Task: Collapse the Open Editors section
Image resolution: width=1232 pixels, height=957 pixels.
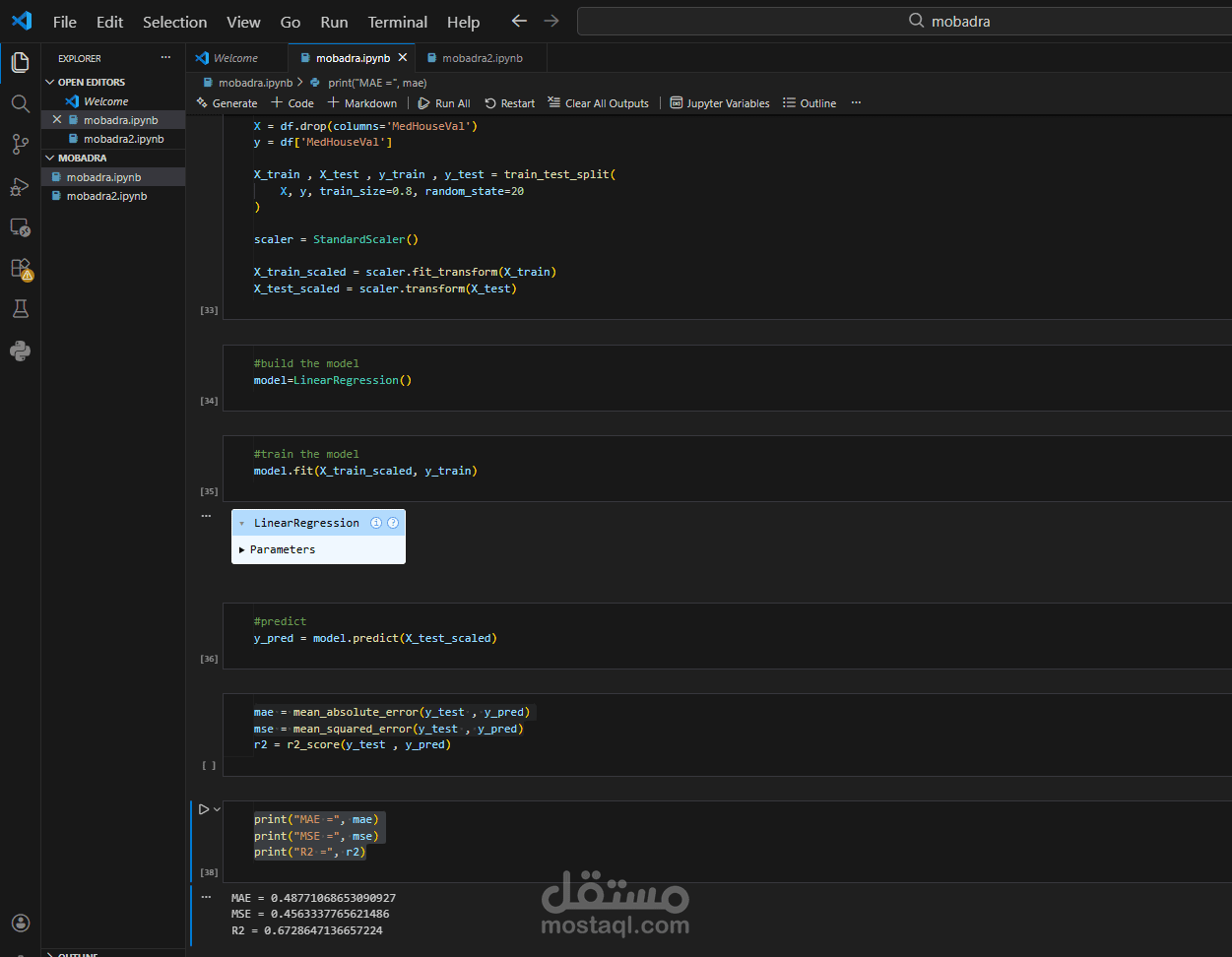Action: point(91,82)
